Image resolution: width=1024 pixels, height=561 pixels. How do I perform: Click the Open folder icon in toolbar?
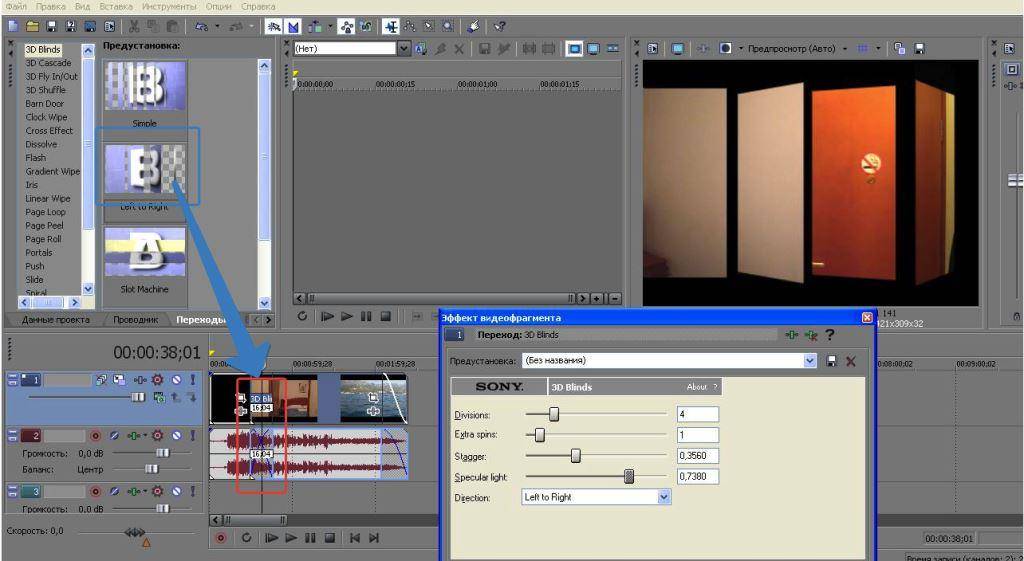click(33, 25)
